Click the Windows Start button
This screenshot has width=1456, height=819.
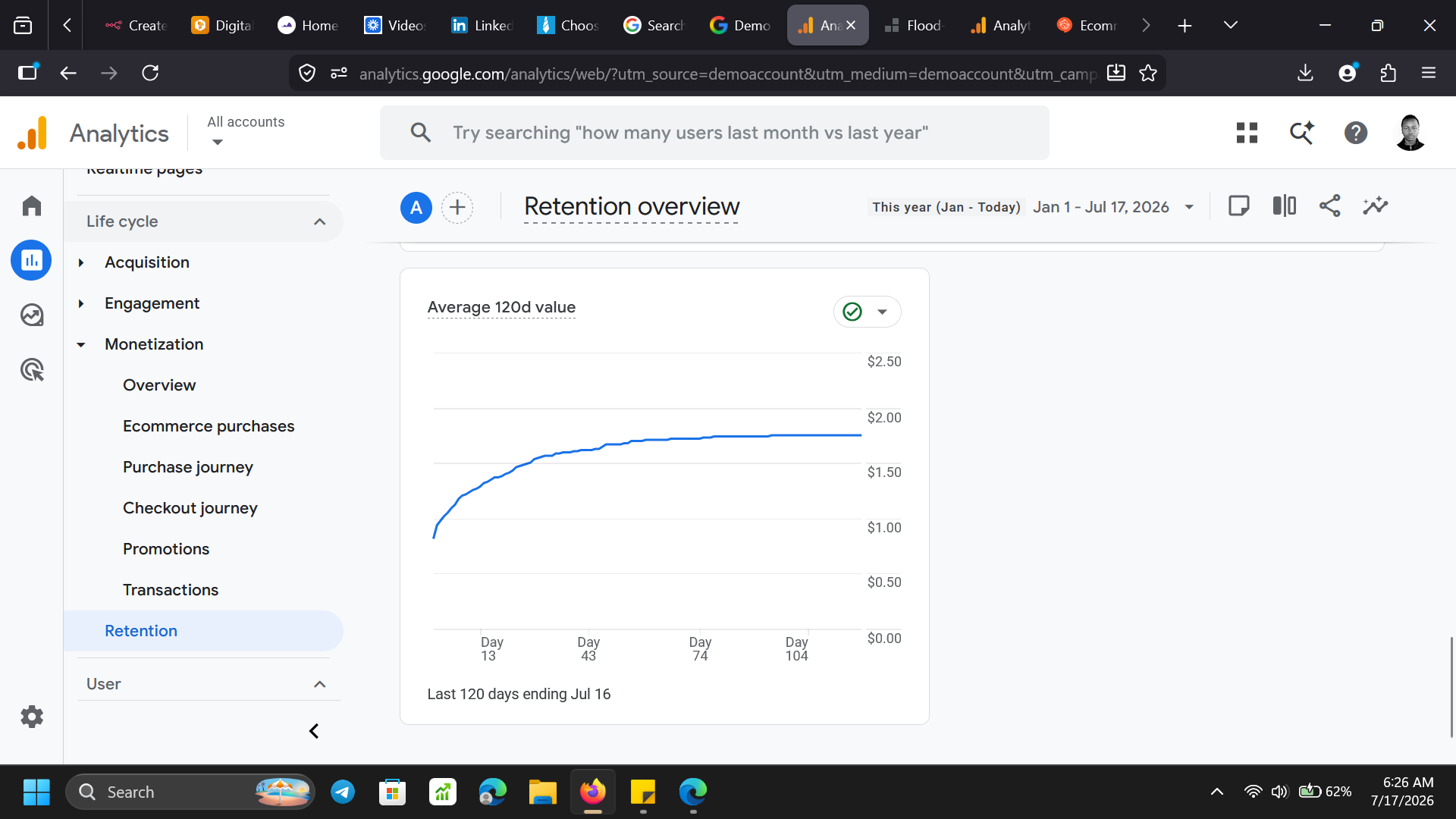[36, 792]
